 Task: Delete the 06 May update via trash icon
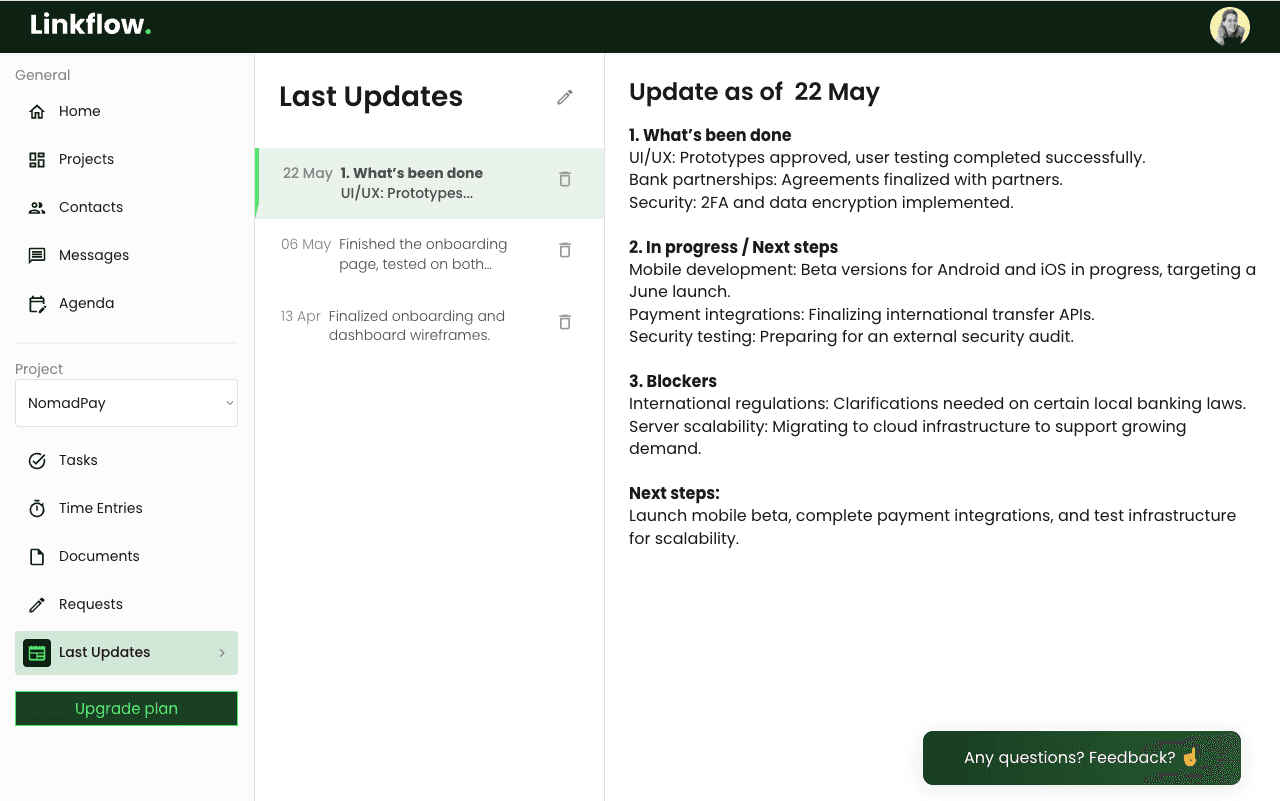pyautogui.click(x=565, y=250)
